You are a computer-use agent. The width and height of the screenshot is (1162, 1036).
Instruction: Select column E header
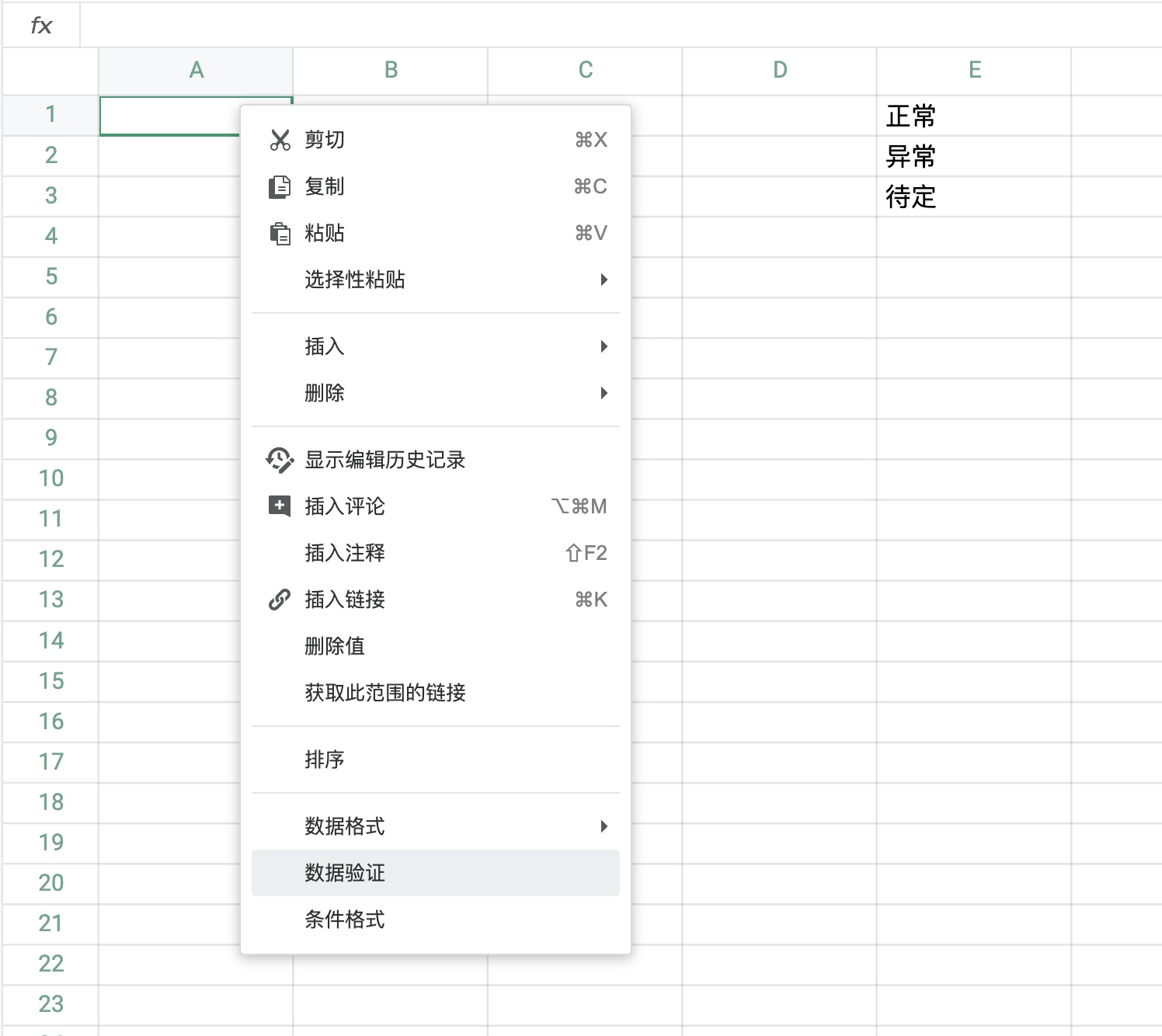pyautogui.click(x=974, y=71)
